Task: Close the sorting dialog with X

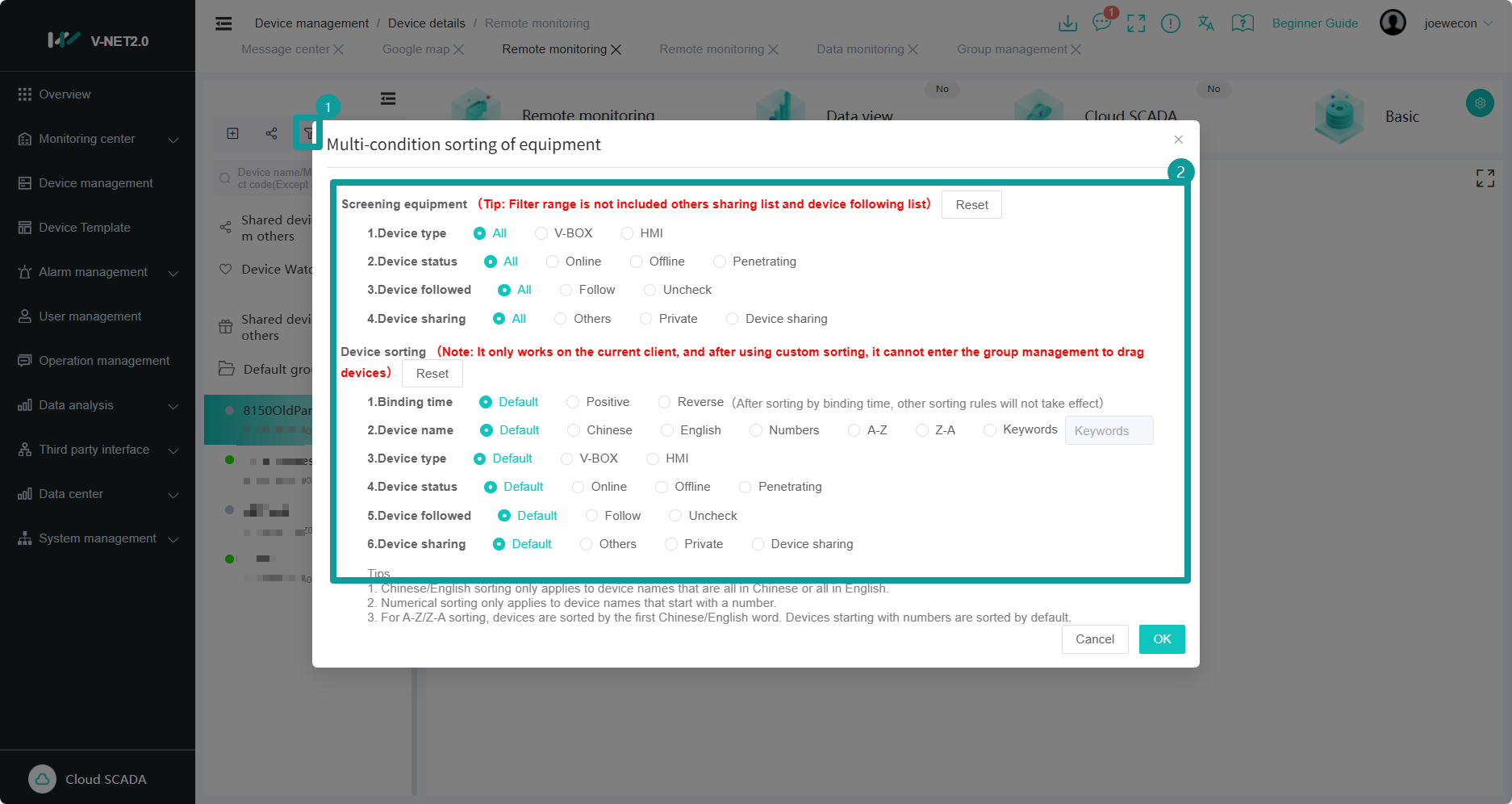Action: (x=1179, y=140)
